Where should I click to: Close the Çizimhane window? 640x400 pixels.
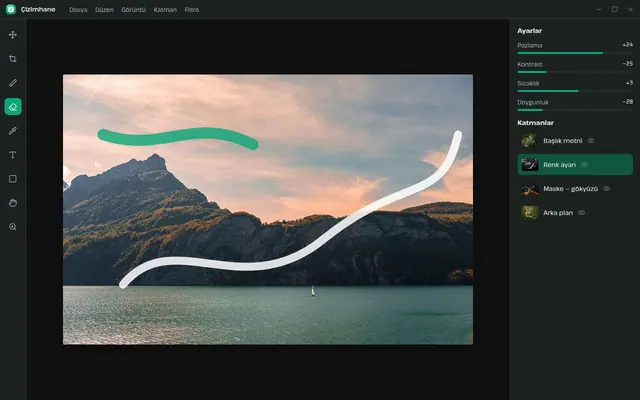click(x=630, y=9)
